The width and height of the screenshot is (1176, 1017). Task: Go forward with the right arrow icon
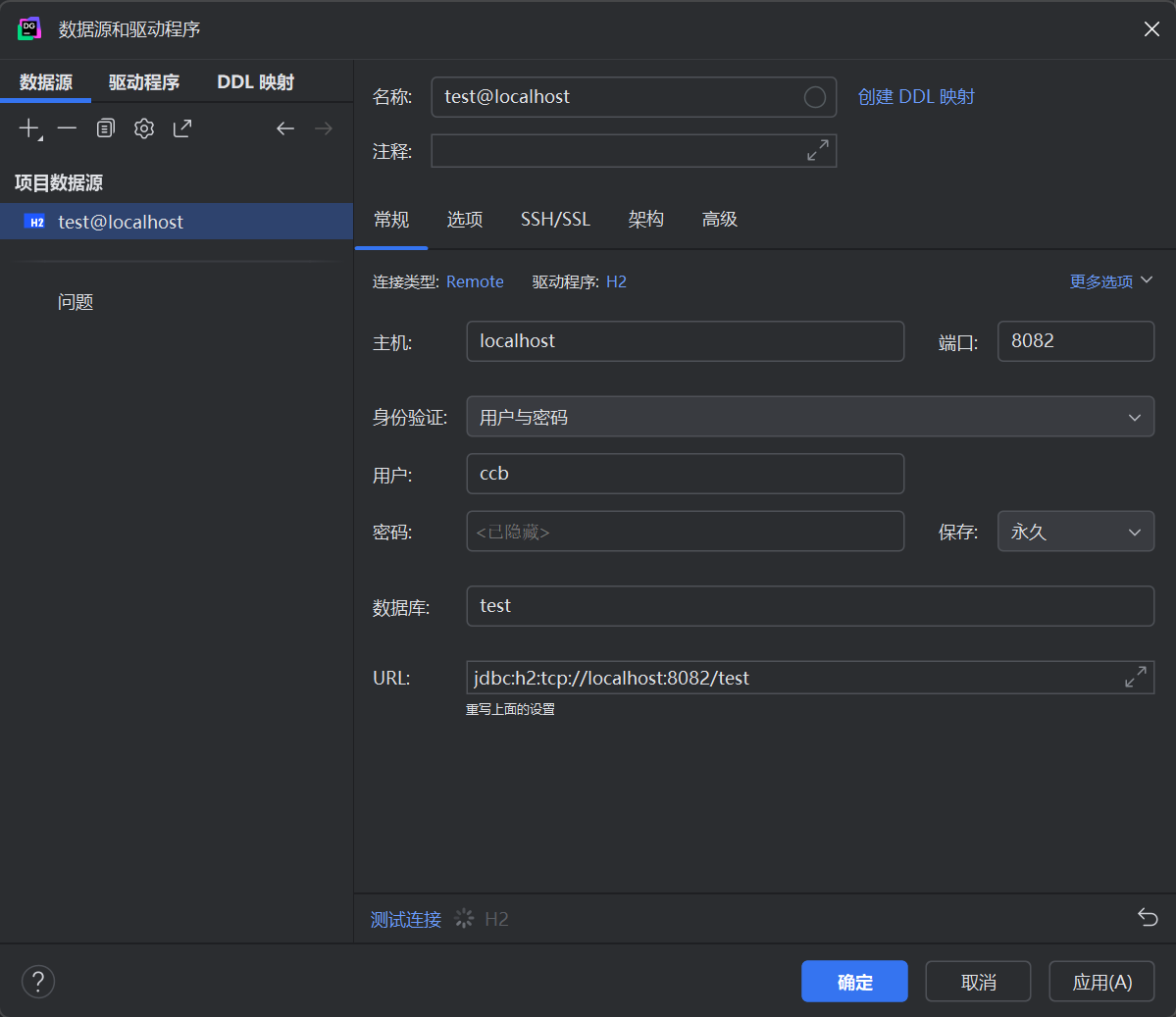[x=324, y=129]
